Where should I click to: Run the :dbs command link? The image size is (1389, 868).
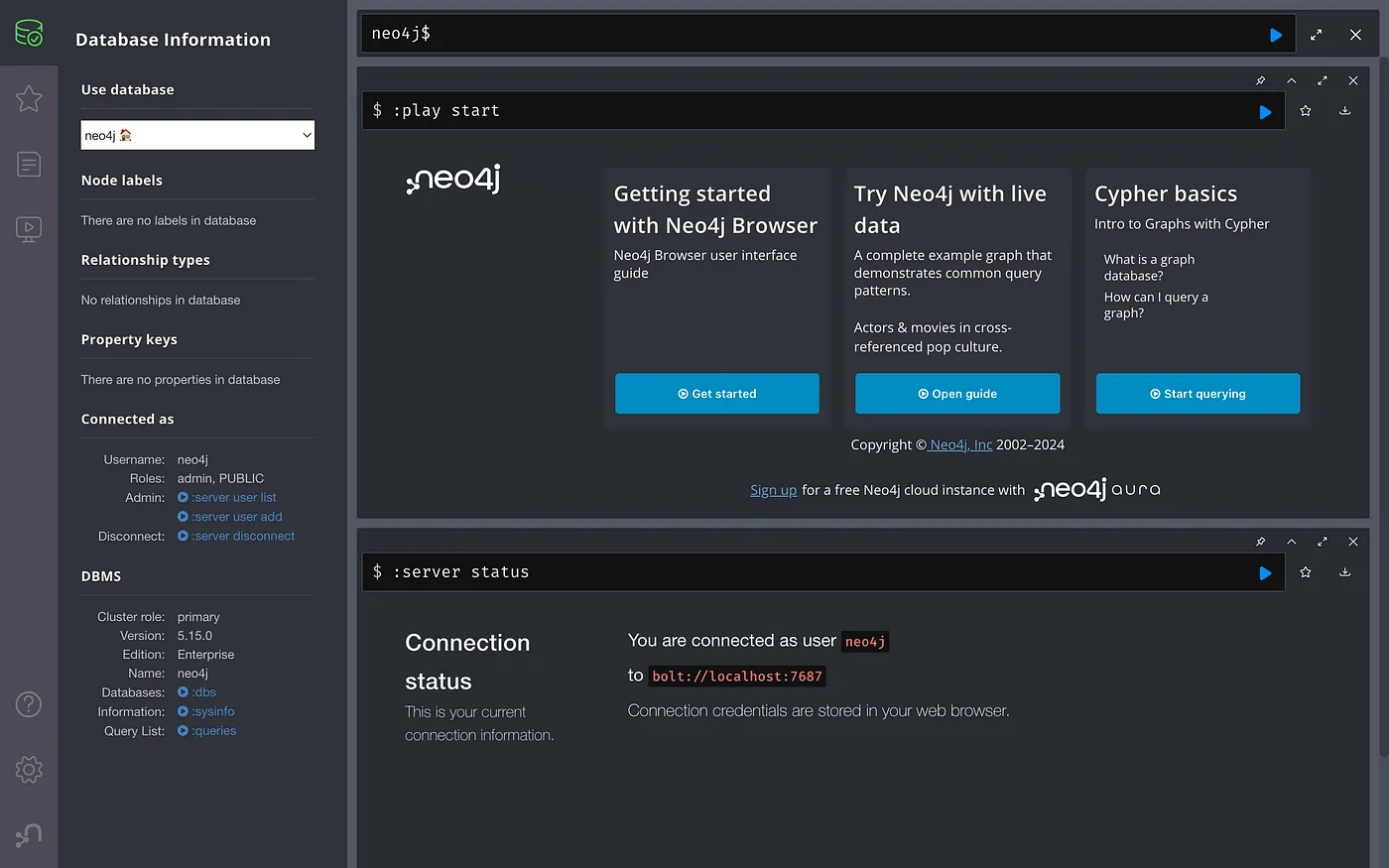(196, 692)
